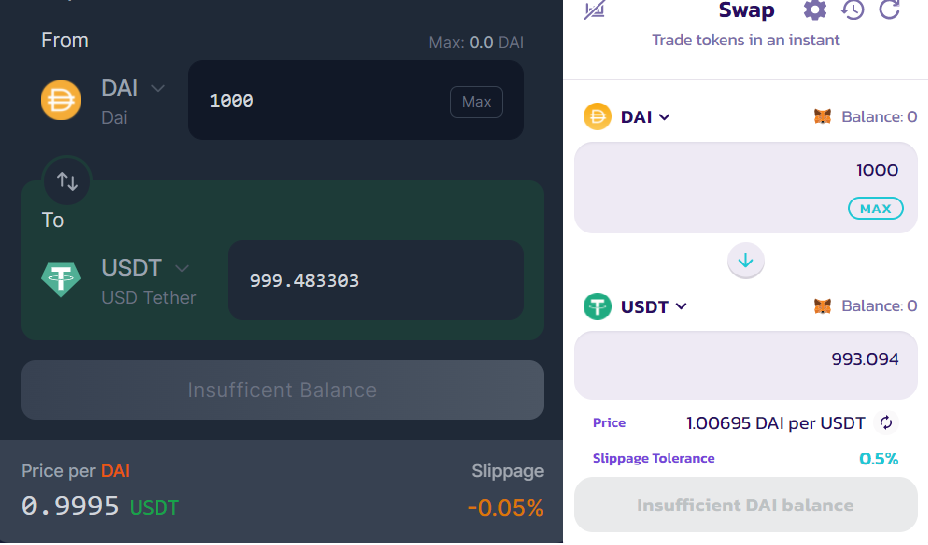The width and height of the screenshot is (928, 545).
Task: Focus the 1000 amount field in From box
Action: tap(356, 100)
